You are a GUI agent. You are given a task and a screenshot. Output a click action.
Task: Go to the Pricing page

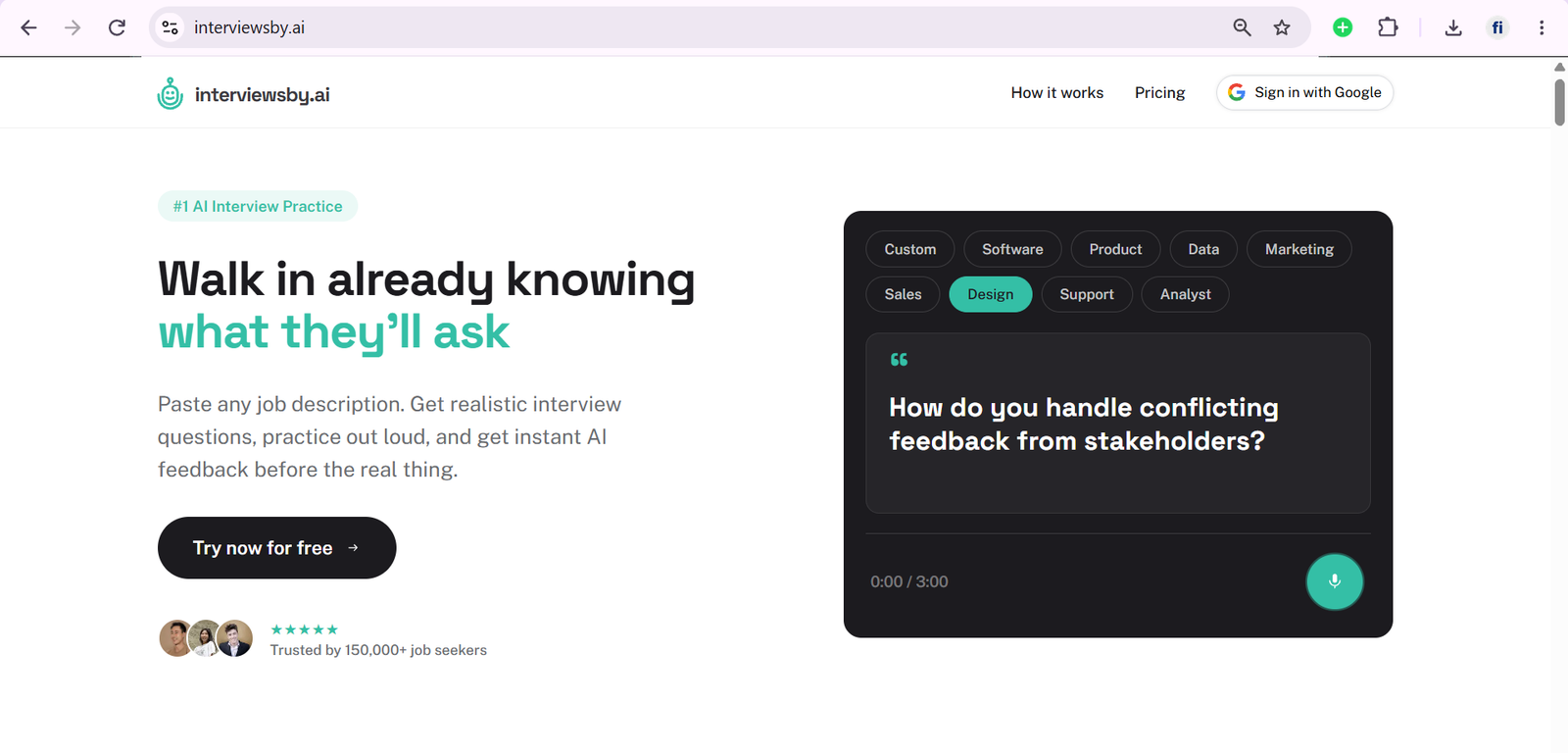[1160, 92]
